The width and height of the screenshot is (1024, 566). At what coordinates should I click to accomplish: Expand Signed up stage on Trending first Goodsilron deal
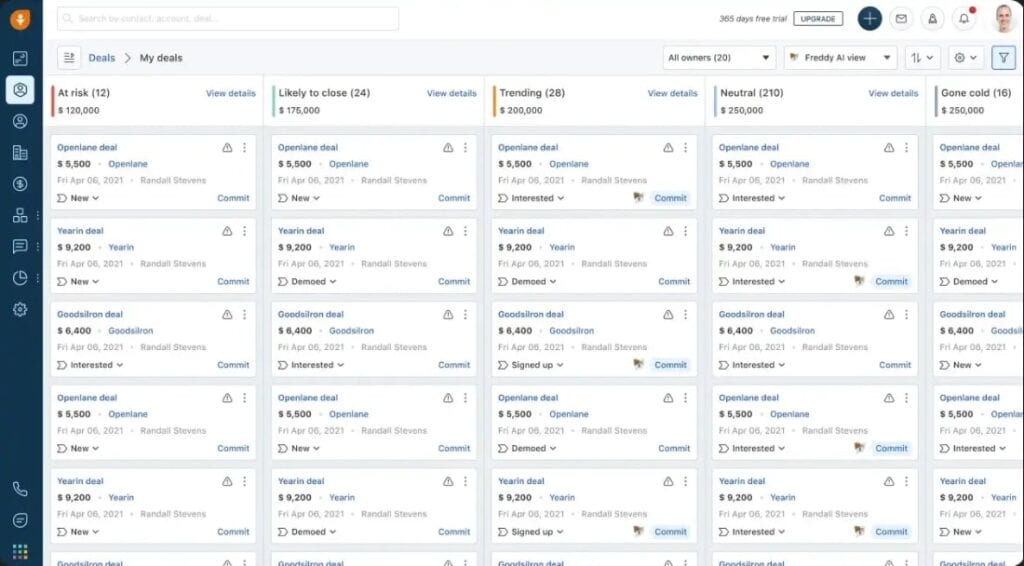(x=531, y=365)
